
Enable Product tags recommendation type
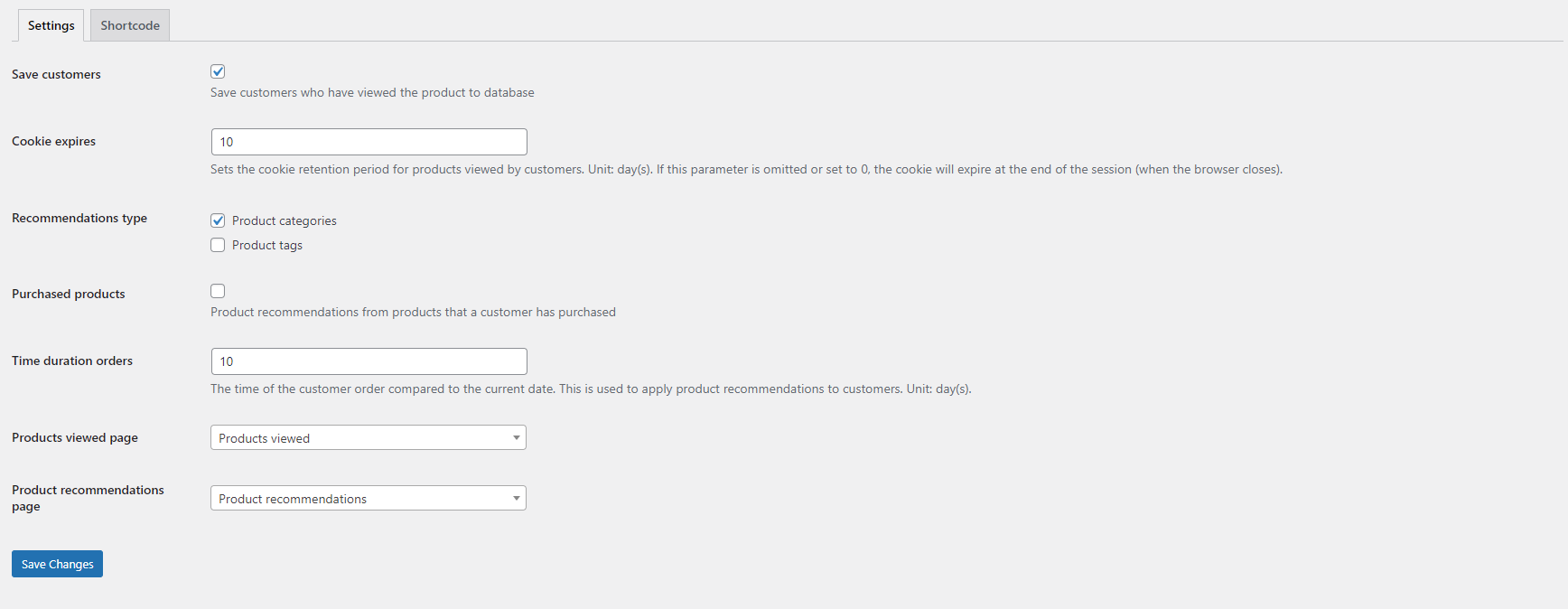click(x=218, y=245)
